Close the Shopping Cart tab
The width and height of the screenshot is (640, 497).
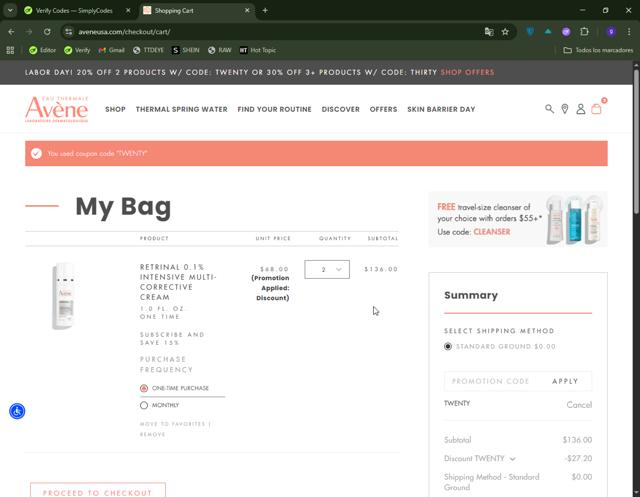[247, 10]
